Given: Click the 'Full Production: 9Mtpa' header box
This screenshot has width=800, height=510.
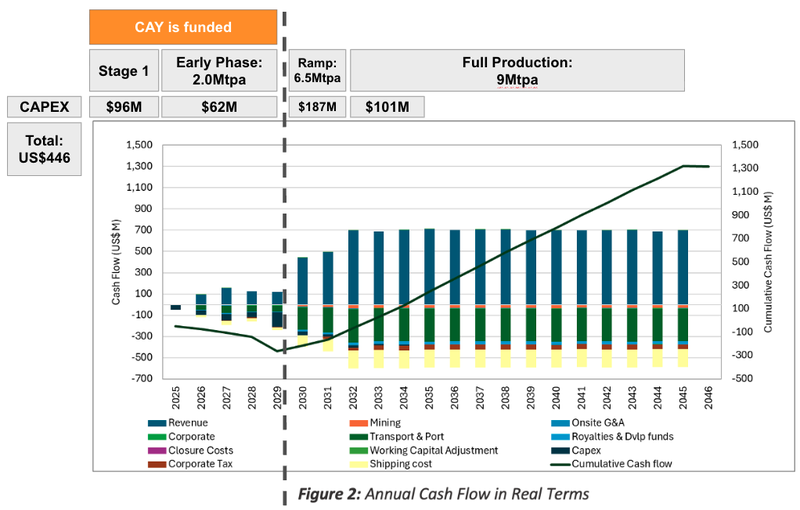Looking at the screenshot, I should click(517, 70).
